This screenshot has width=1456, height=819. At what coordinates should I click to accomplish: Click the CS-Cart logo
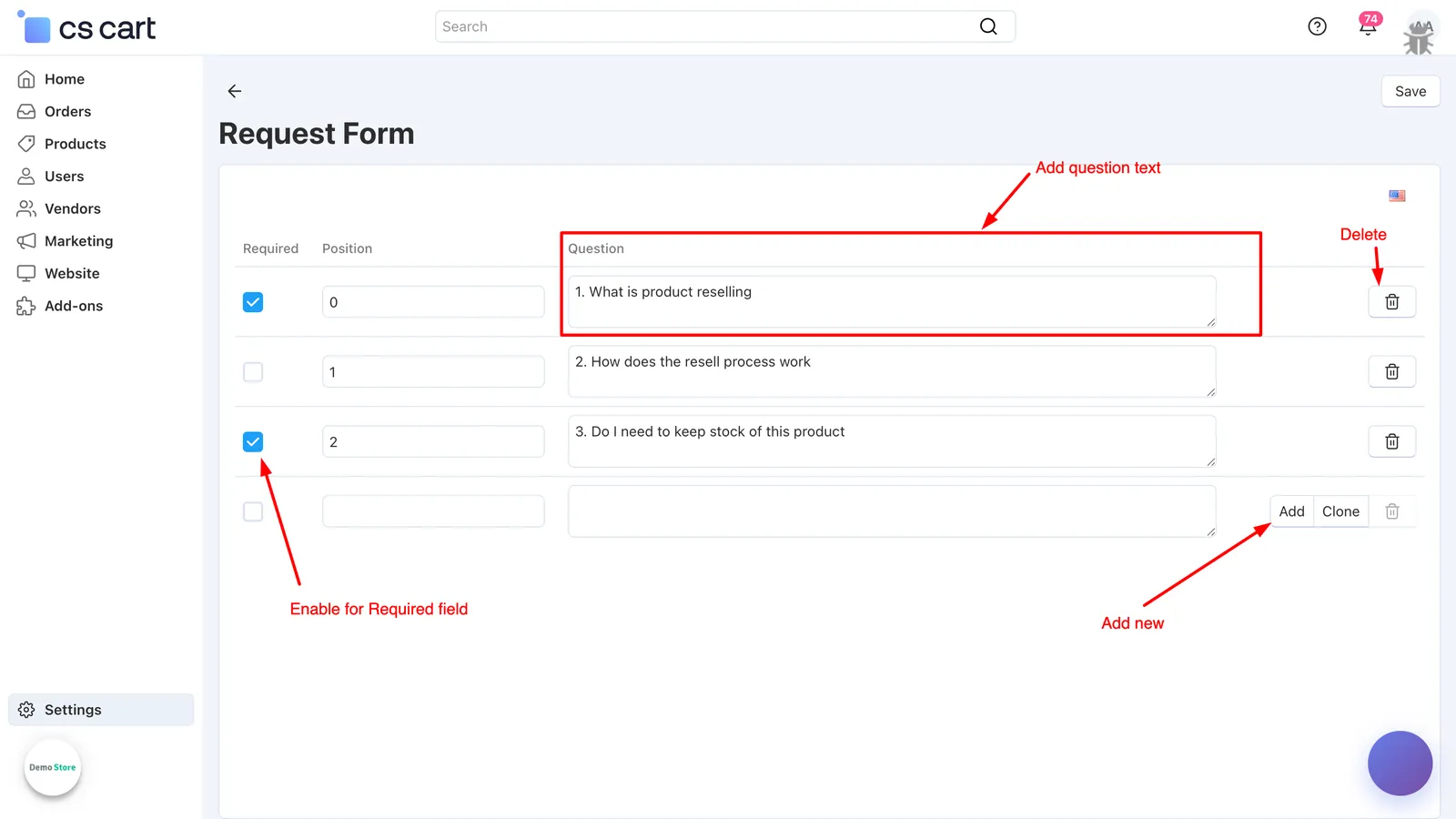(x=86, y=27)
